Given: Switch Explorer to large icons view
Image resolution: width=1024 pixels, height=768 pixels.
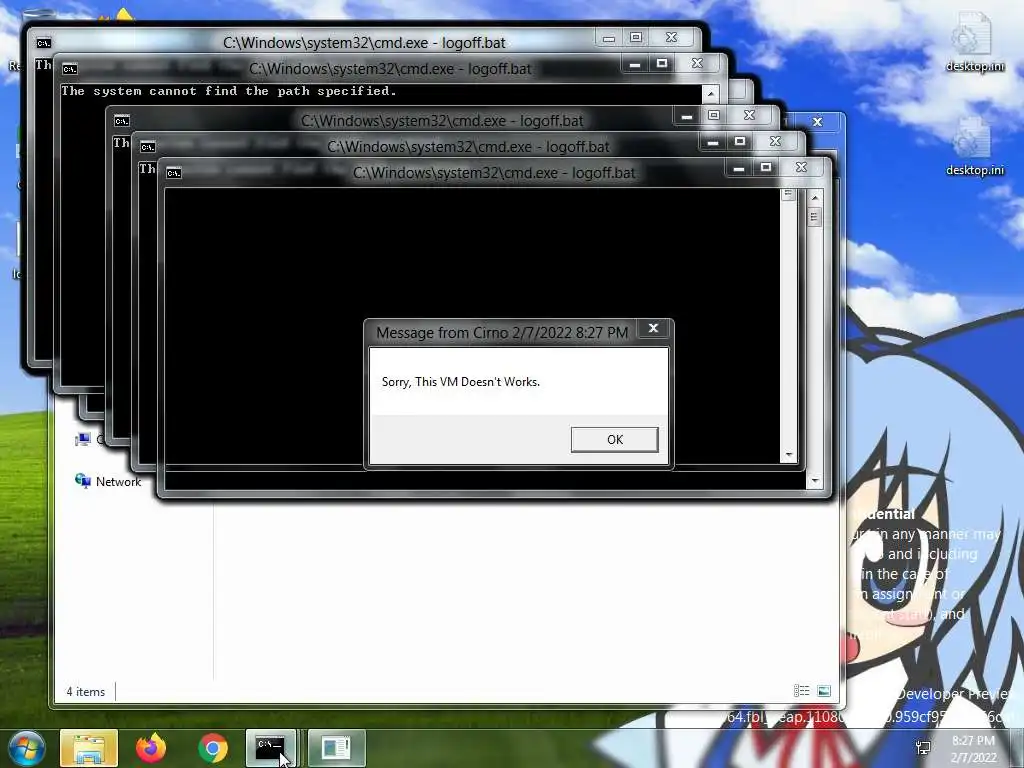Looking at the screenshot, I should pyautogui.click(x=824, y=690).
